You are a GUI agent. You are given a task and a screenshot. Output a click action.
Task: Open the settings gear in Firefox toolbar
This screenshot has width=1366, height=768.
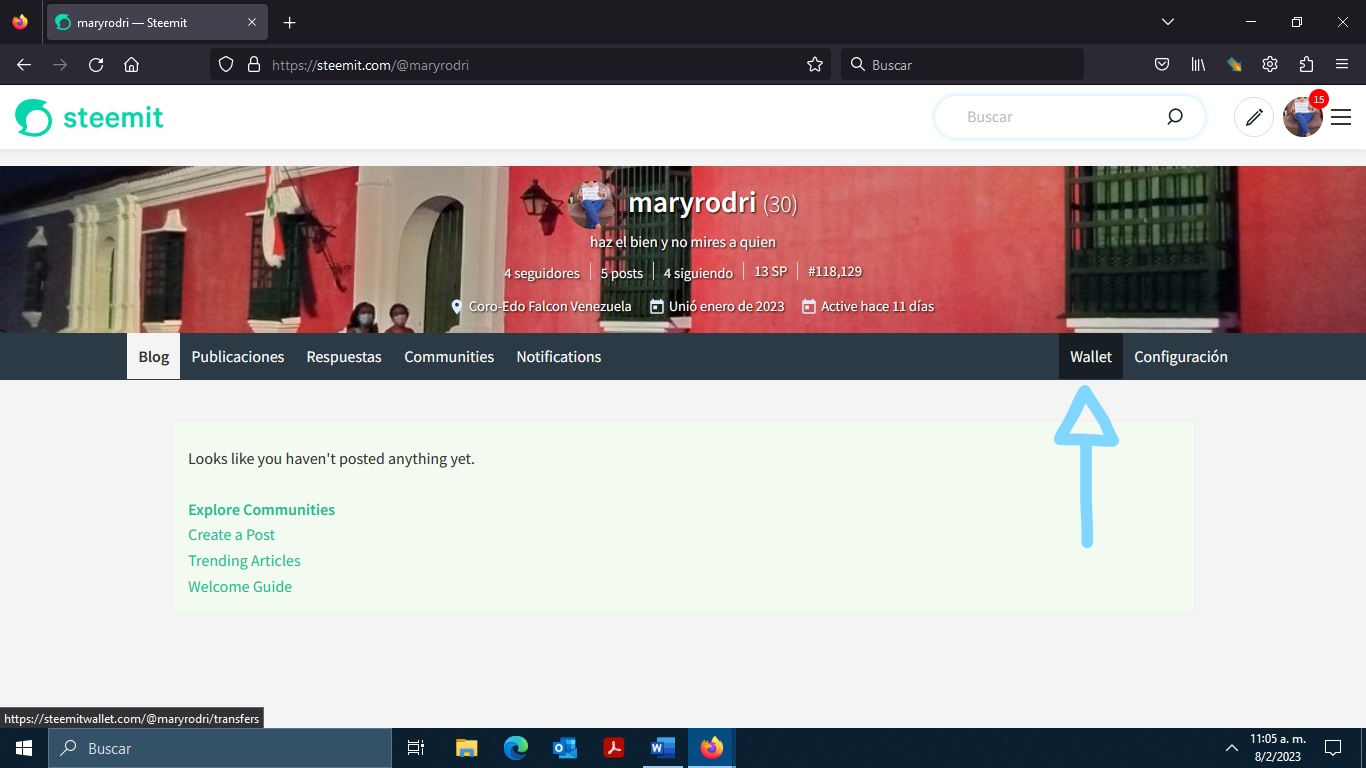pyautogui.click(x=1270, y=64)
